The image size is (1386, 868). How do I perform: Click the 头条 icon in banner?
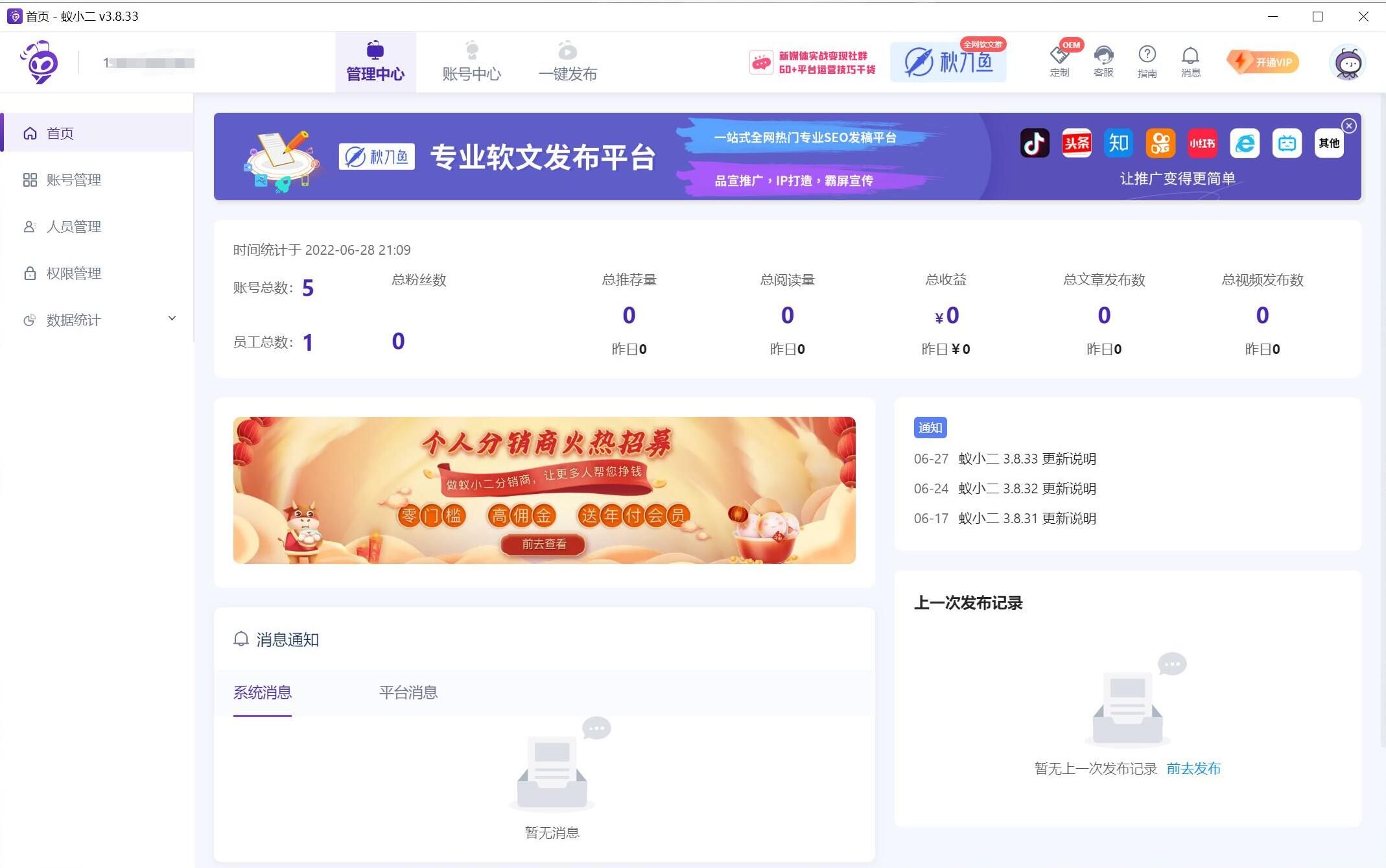(1077, 143)
